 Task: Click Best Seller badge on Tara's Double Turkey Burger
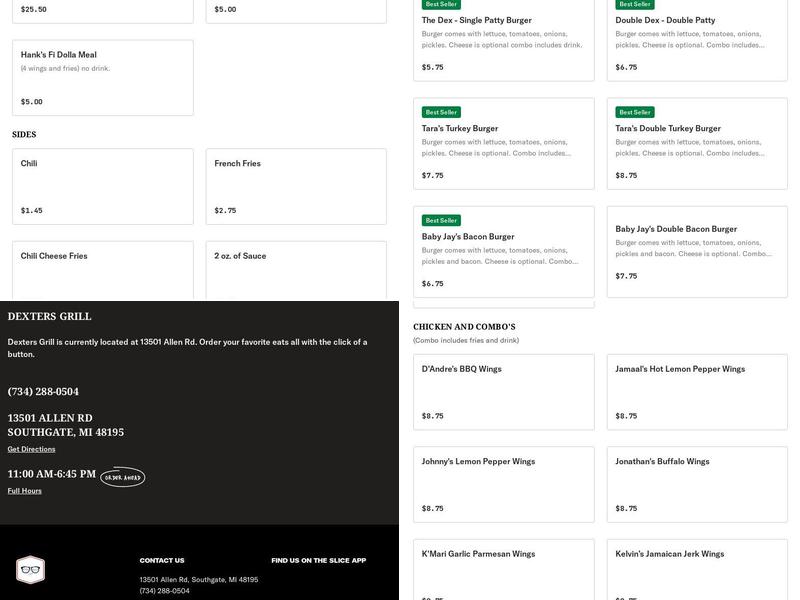(634, 112)
